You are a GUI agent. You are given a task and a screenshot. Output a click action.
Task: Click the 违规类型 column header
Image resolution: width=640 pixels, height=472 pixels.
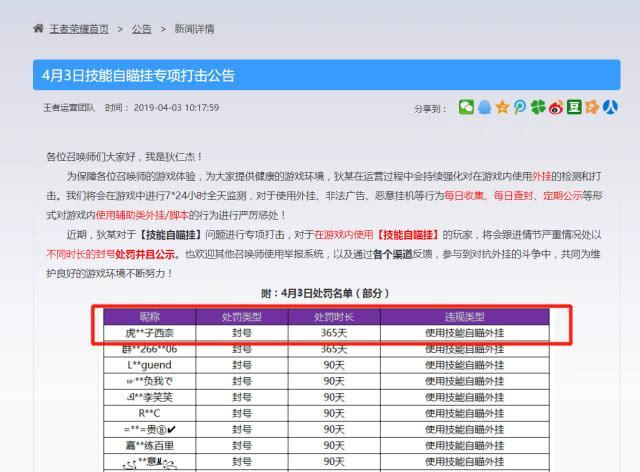[x=465, y=317]
